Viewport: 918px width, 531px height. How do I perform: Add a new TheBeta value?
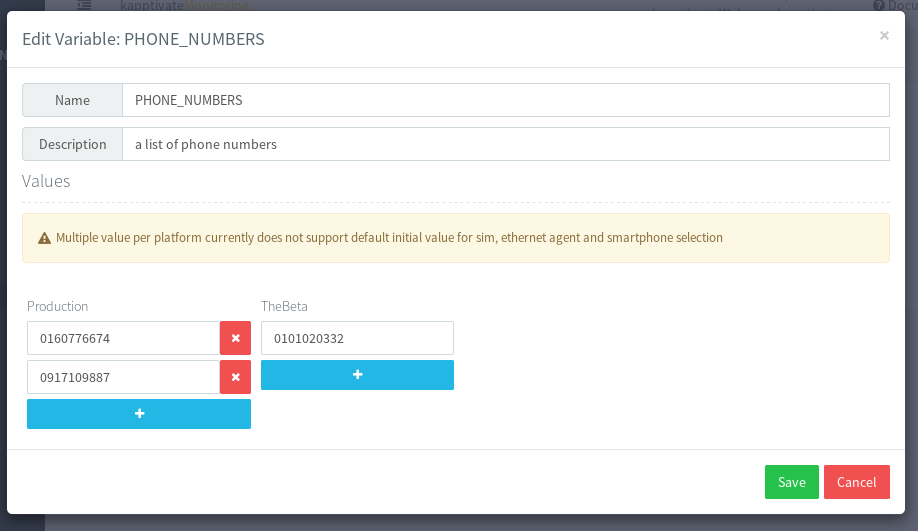[357, 375]
